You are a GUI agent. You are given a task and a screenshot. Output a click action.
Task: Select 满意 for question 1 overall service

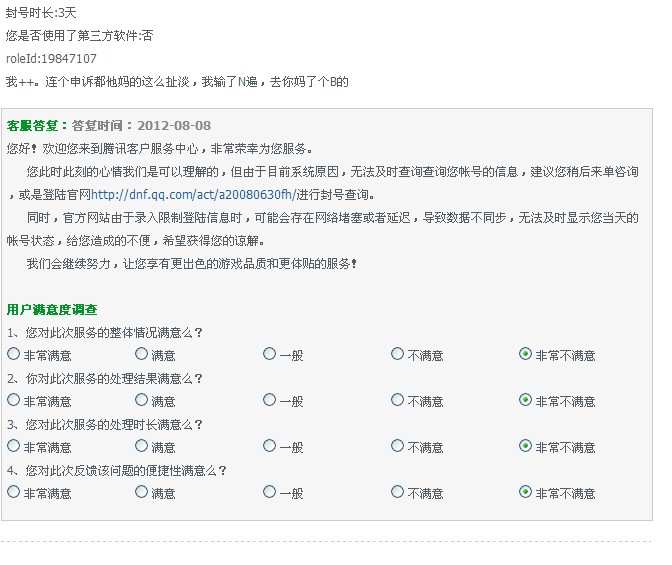pyautogui.click(x=141, y=354)
